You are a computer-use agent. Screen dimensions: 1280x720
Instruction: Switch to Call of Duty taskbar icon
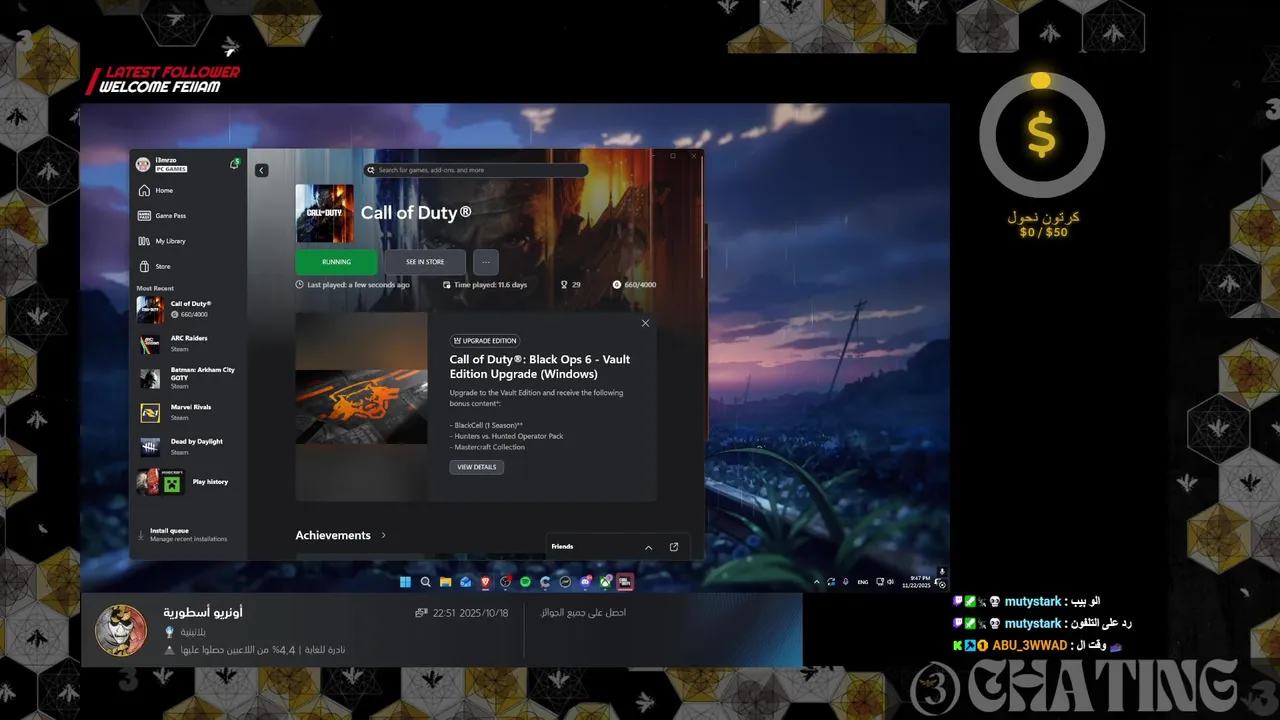tap(625, 581)
